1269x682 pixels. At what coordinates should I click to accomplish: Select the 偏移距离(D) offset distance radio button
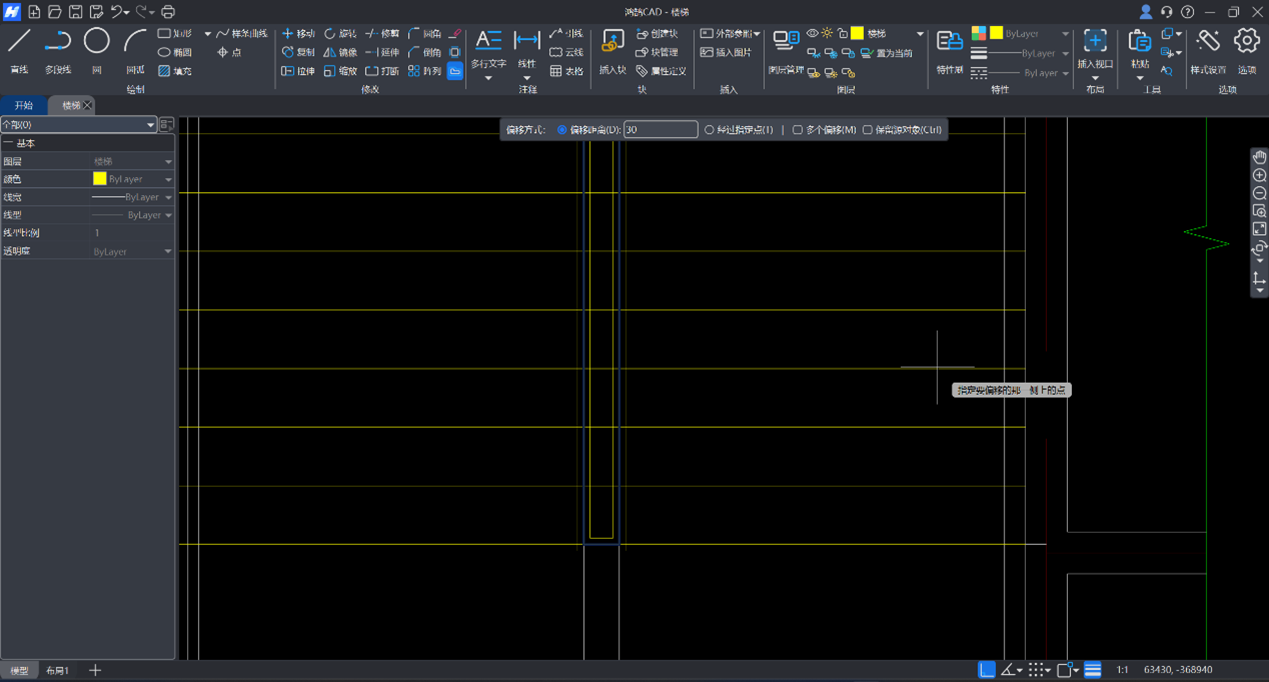click(562, 130)
